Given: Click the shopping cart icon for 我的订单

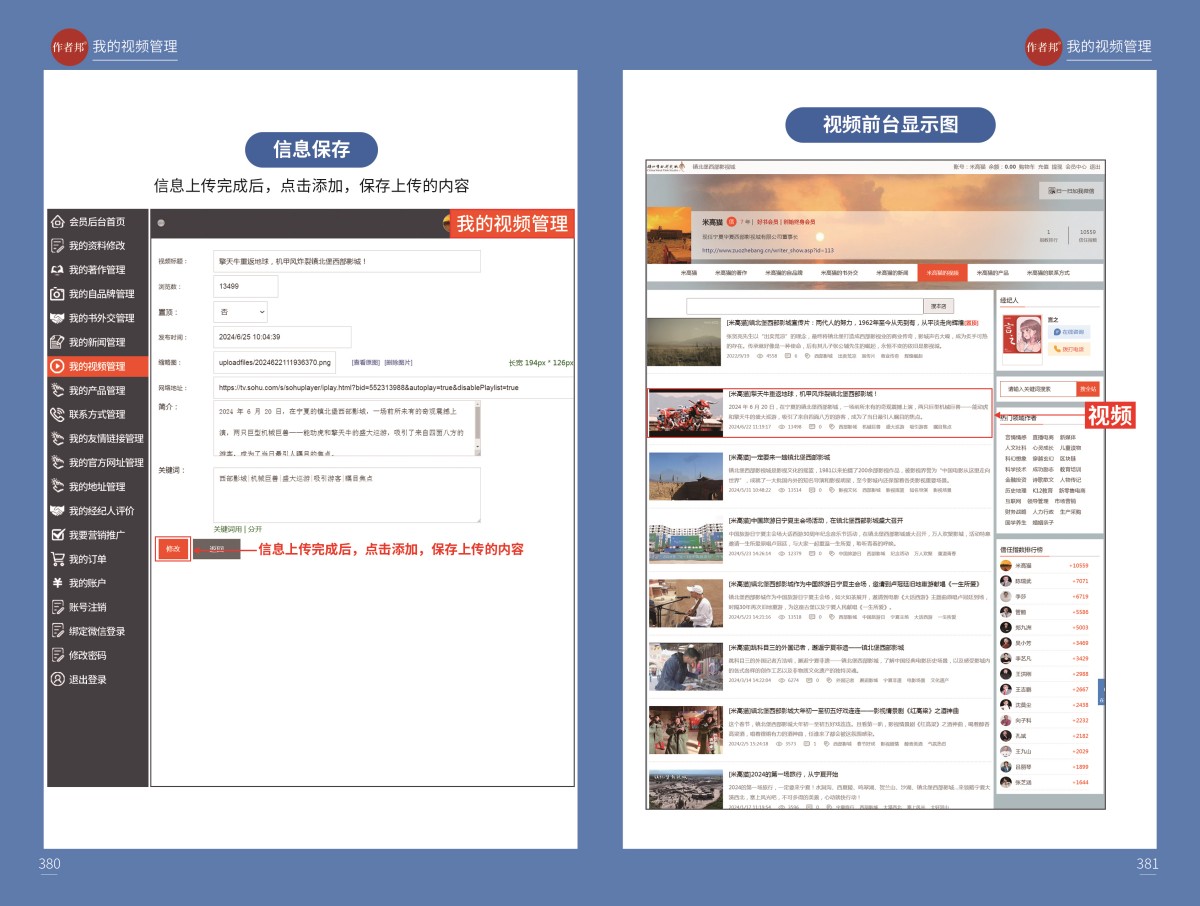Looking at the screenshot, I should [x=58, y=559].
